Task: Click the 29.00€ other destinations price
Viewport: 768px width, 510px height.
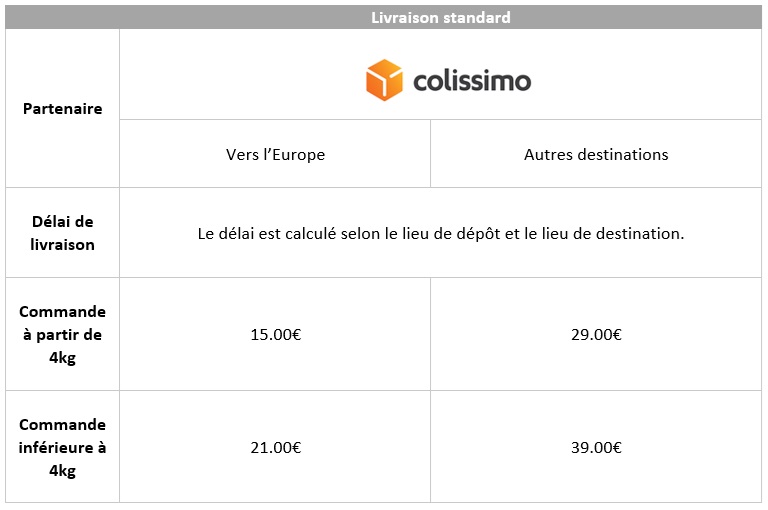Action: (596, 335)
